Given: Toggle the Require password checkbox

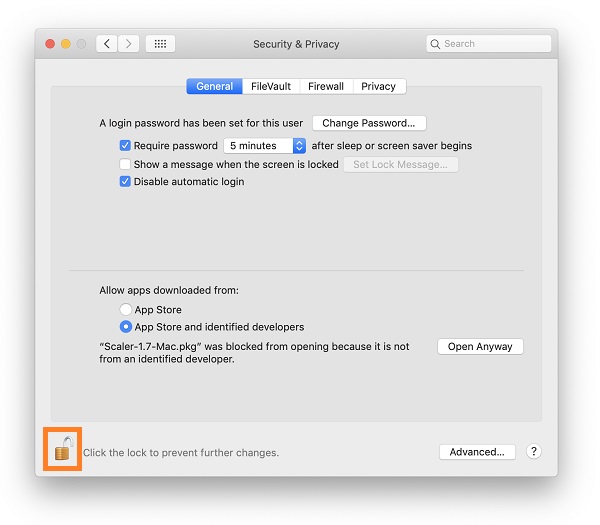Looking at the screenshot, I should (125, 146).
